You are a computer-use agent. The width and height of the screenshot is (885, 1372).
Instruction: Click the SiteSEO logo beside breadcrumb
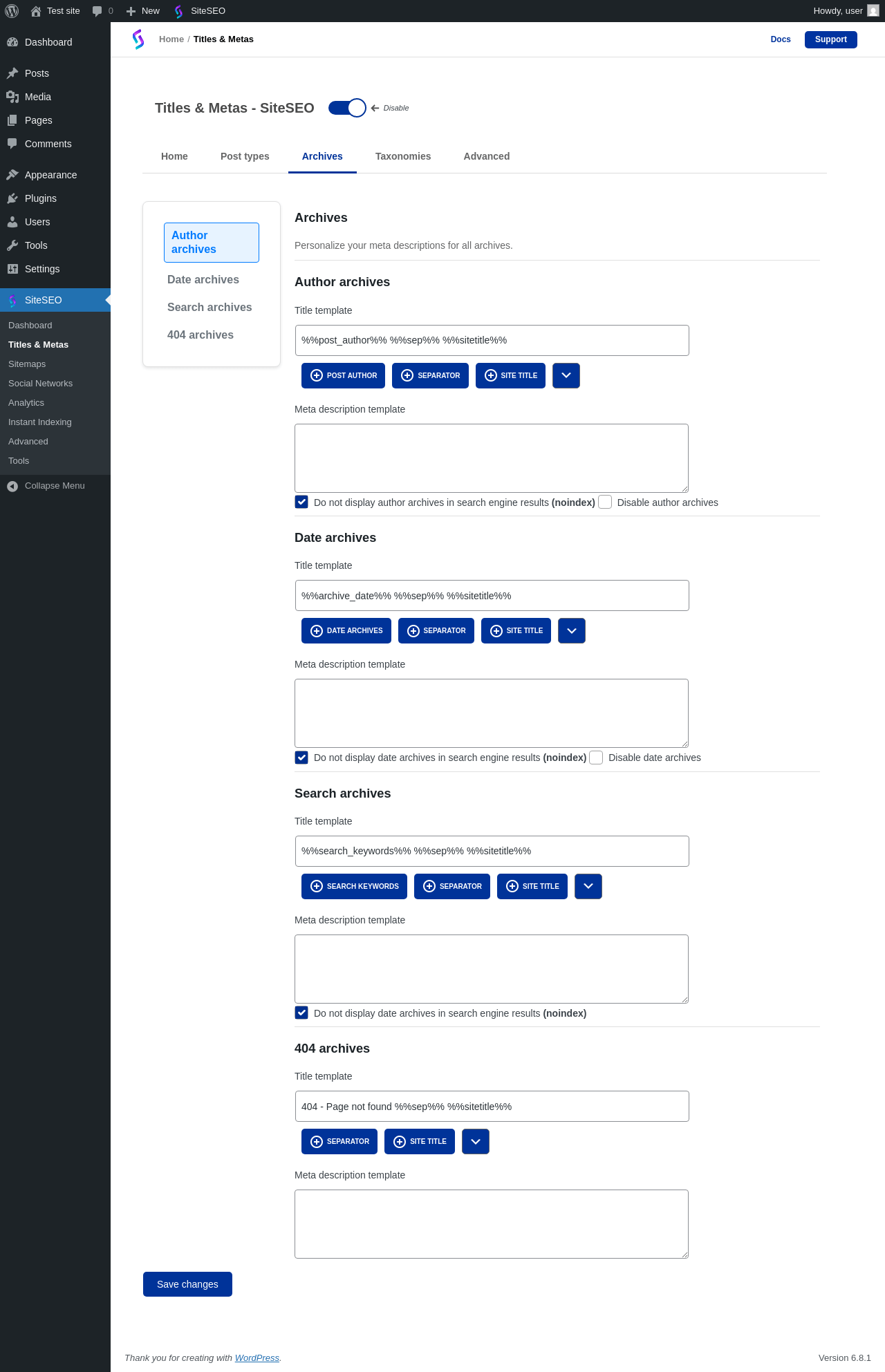pyautogui.click(x=138, y=39)
